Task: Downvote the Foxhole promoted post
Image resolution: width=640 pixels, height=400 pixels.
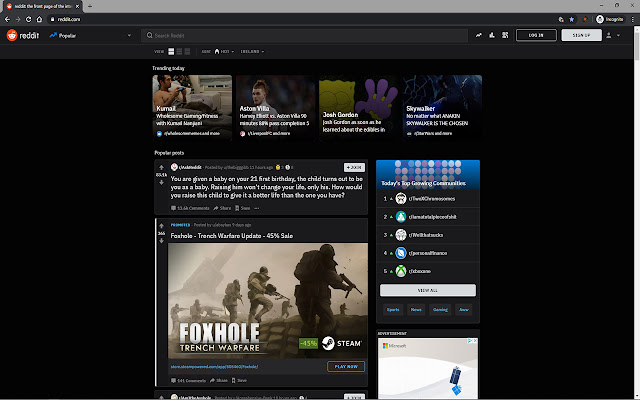Action: point(161,241)
